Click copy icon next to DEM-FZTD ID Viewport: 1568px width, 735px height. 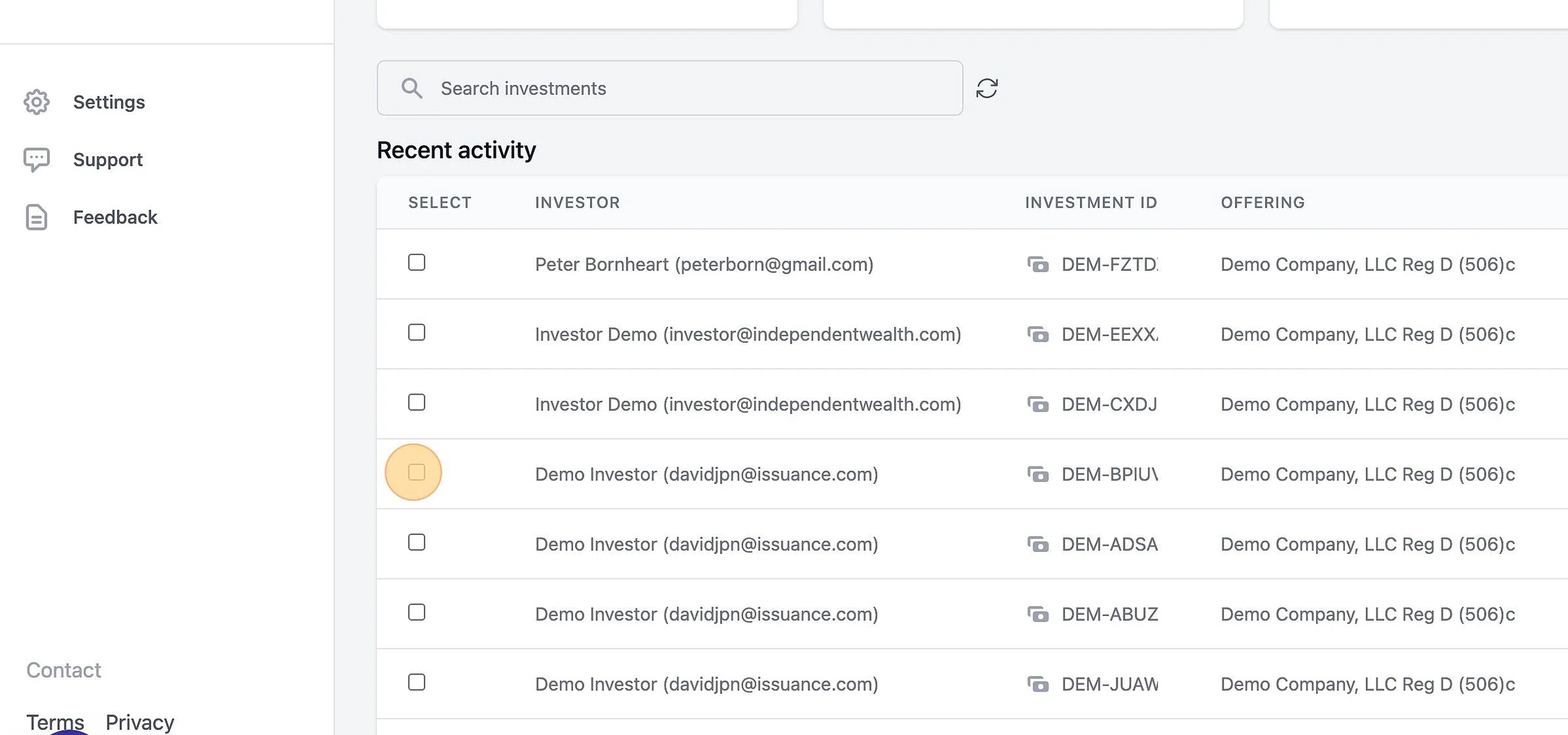click(1038, 264)
